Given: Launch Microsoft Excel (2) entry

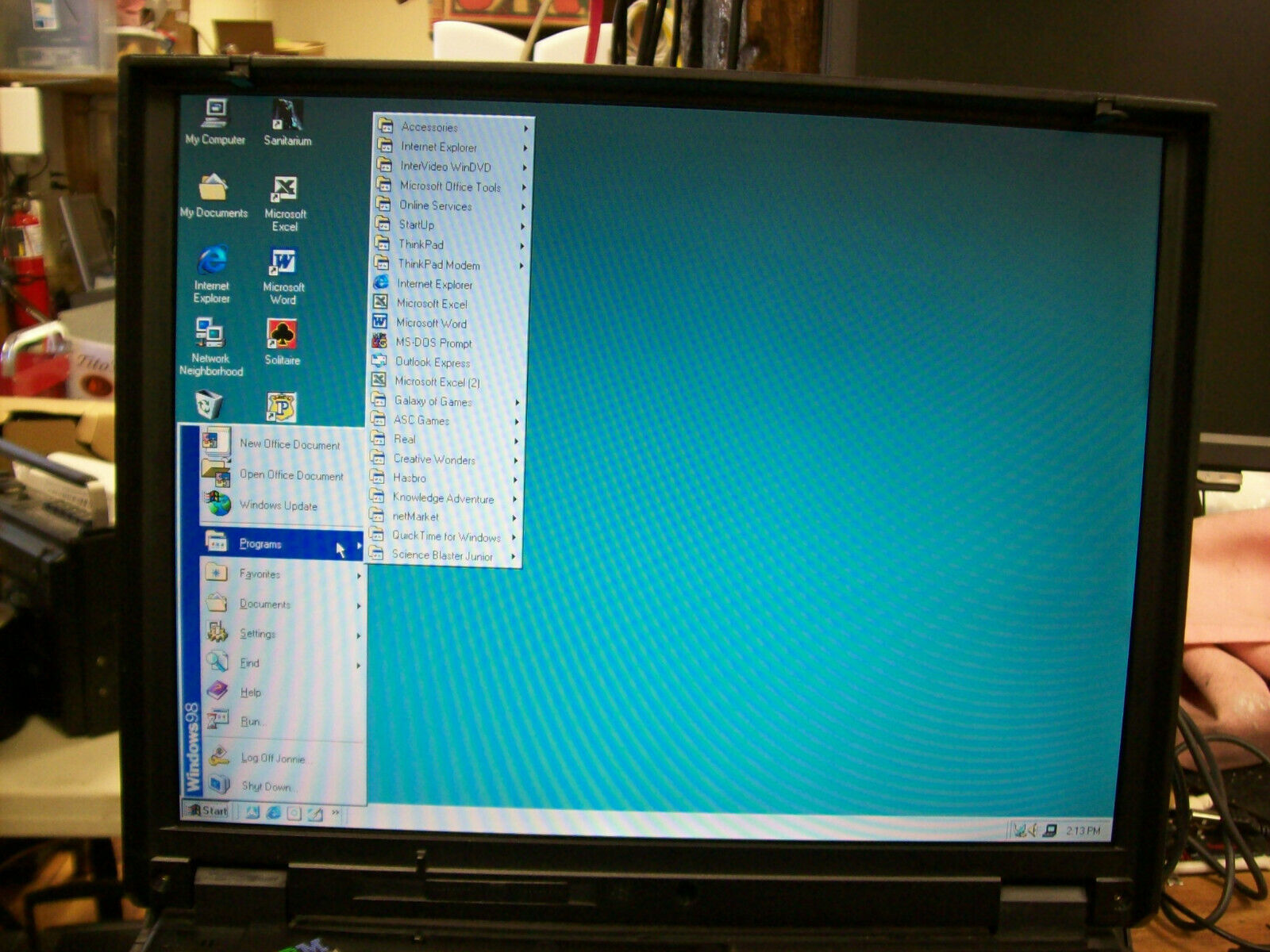Looking at the screenshot, I should pyautogui.click(x=448, y=382).
